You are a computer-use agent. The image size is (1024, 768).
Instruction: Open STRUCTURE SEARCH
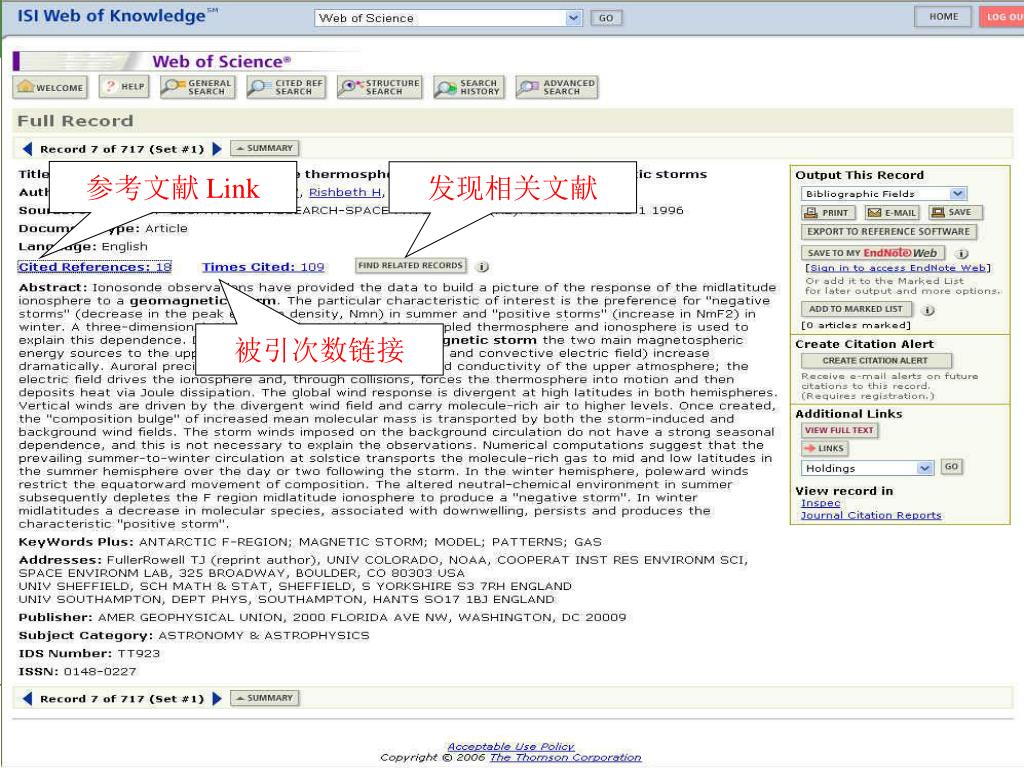(380, 87)
